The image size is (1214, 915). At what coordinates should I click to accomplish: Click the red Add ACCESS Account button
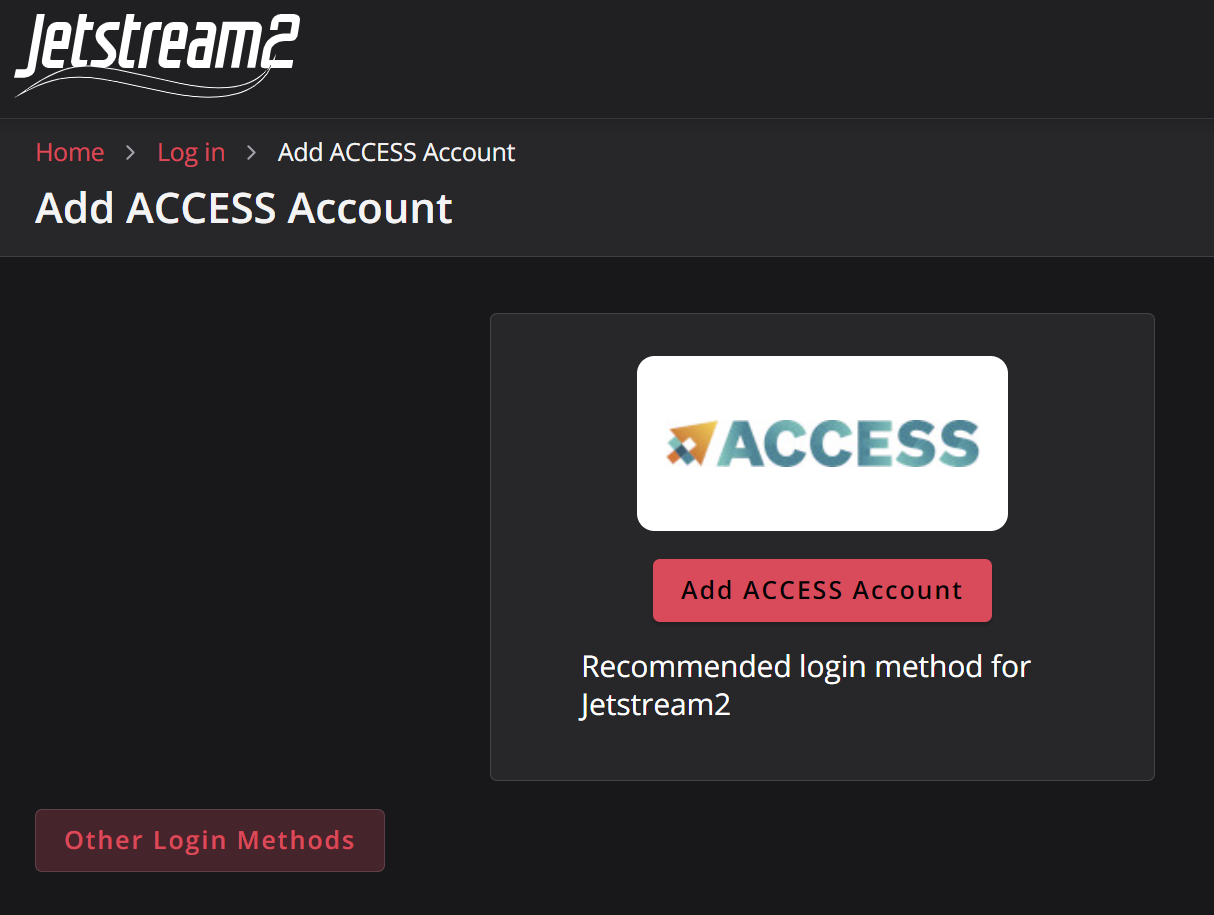tap(822, 590)
